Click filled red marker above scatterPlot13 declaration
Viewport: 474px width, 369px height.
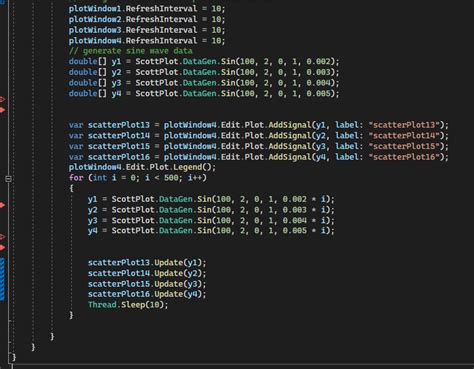(2, 110)
